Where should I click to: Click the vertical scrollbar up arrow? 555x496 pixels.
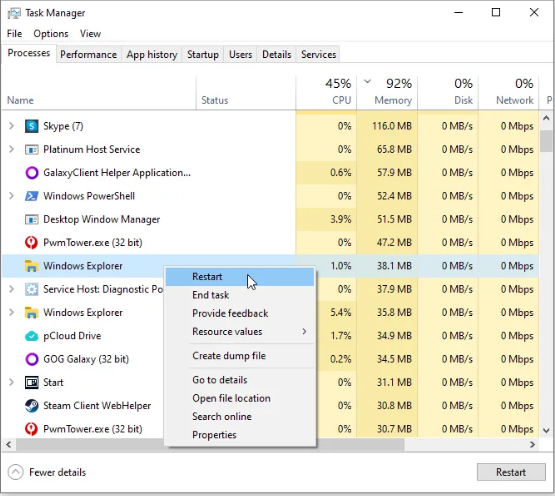(546, 118)
